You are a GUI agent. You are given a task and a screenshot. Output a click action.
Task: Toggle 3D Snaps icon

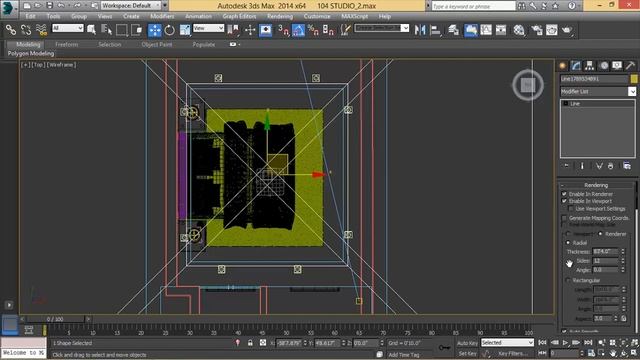pos(283,30)
